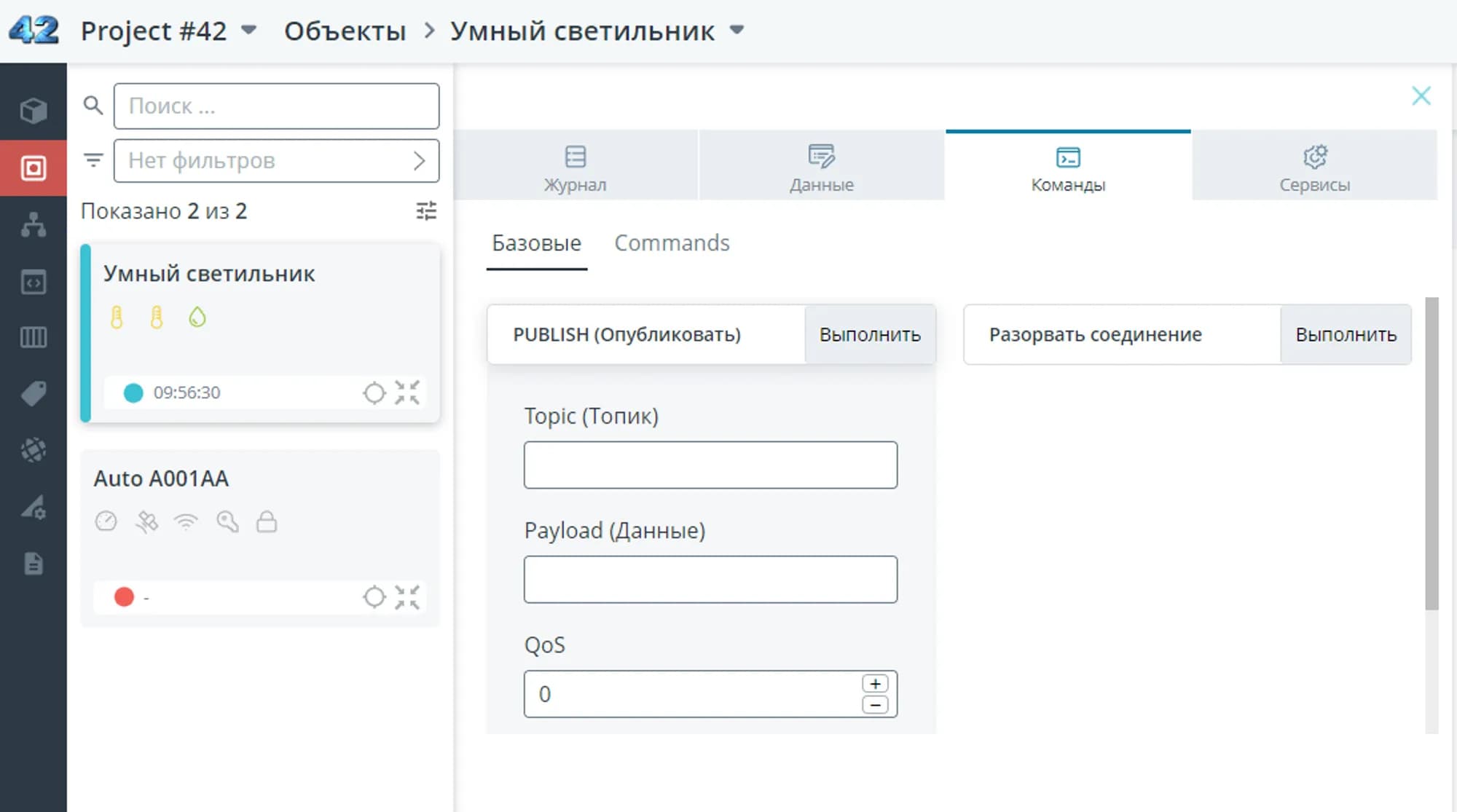Open the code brackets sidebar icon
This screenshot has height=812, width=1457.
click(34, 282)
